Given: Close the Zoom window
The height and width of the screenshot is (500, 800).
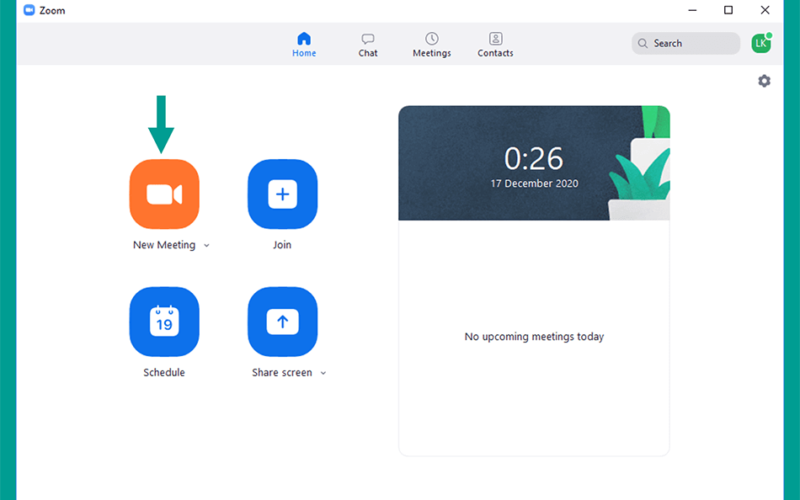Looking at the screenshot, I should pyautogui.click(x=765, y=10).
